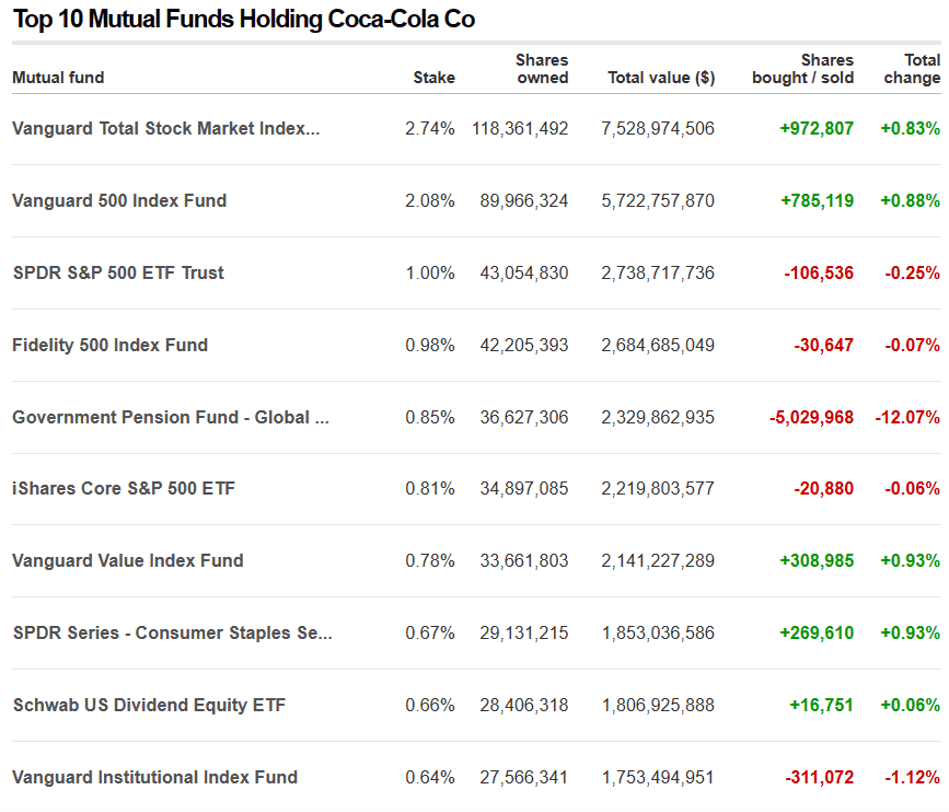The height and width of the screenshot is (812, 949).
Task: Open SPDR Series - Consumer Staples fund
Action: coord(172,633)
